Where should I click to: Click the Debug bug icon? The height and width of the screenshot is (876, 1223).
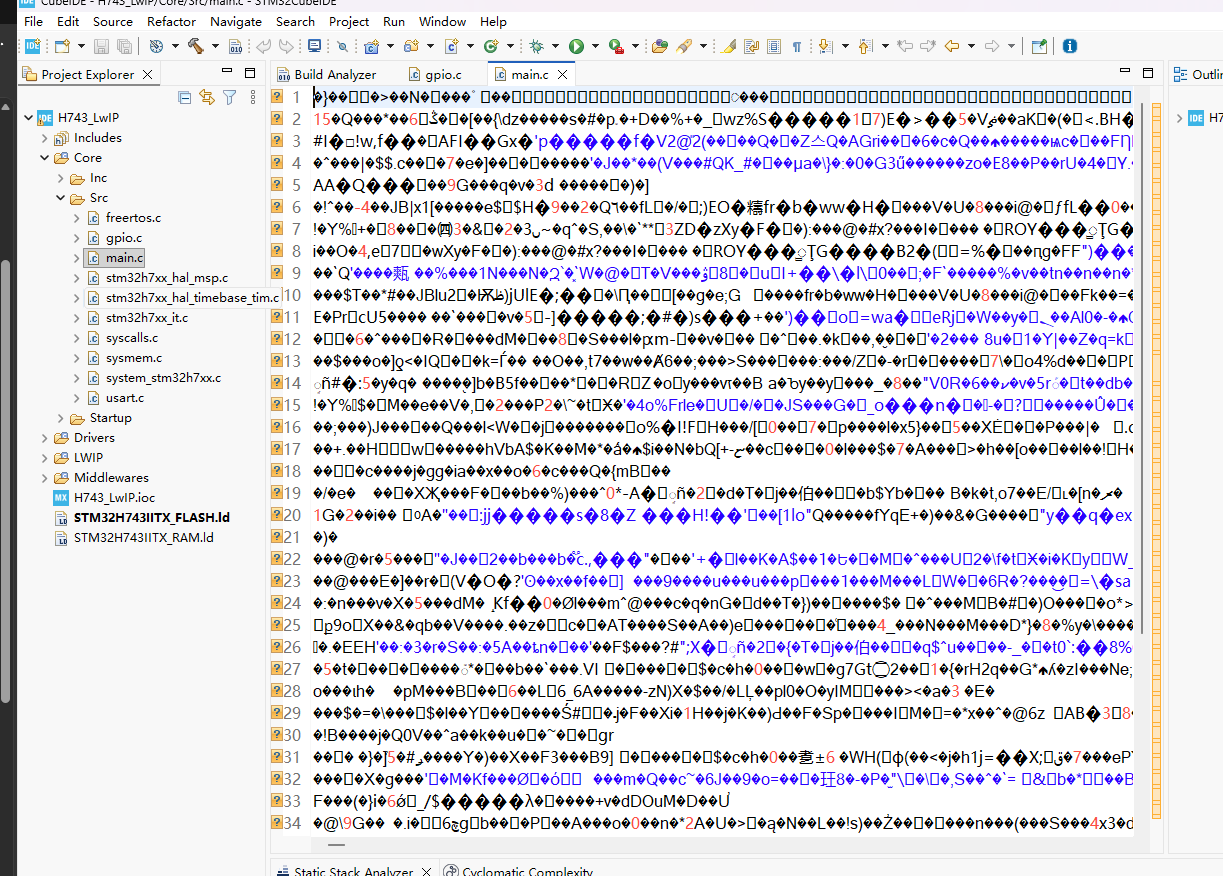tap(537, 46)
